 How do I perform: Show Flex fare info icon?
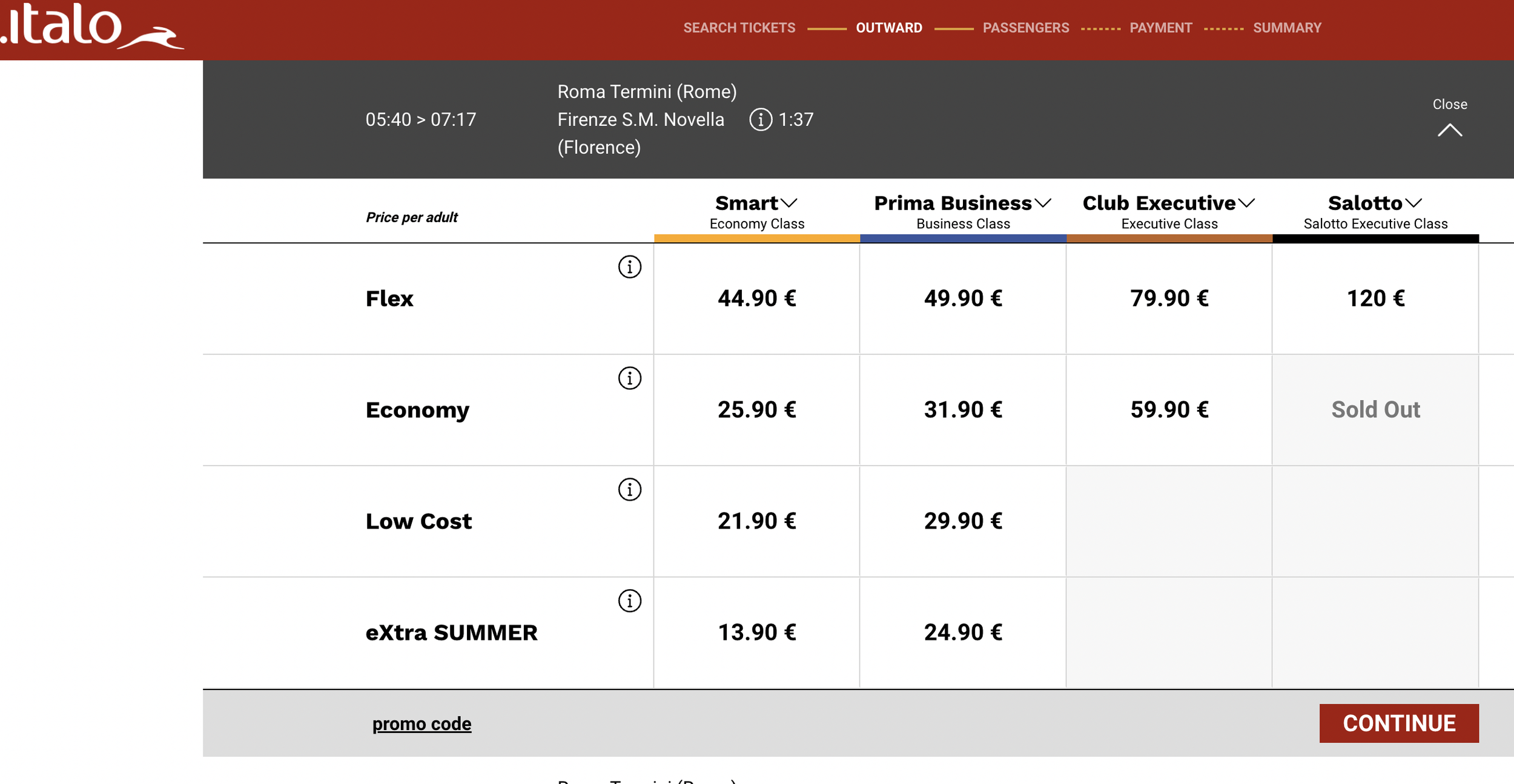pos(629,267)
